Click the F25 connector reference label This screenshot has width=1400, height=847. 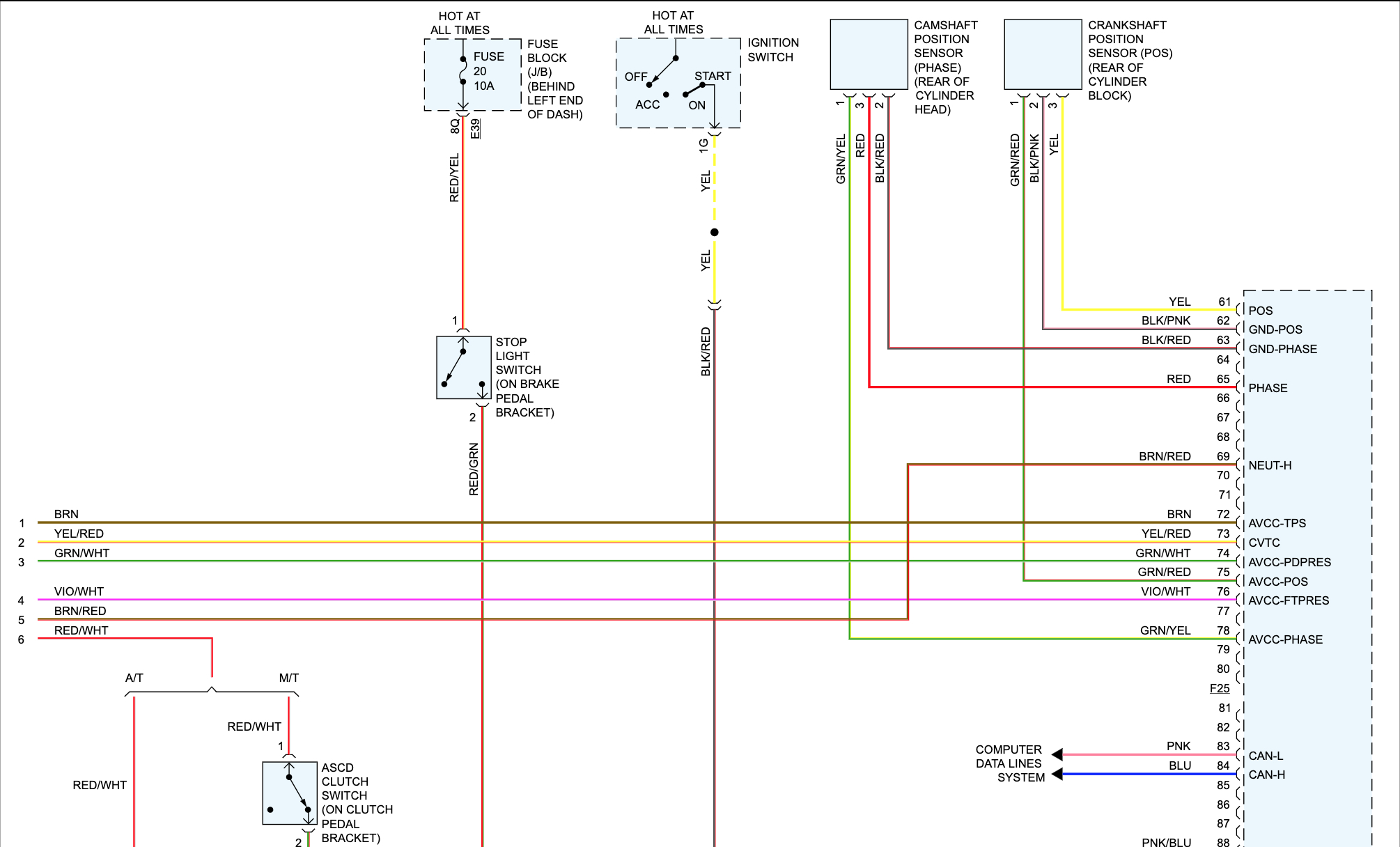tap(1219, 688)
